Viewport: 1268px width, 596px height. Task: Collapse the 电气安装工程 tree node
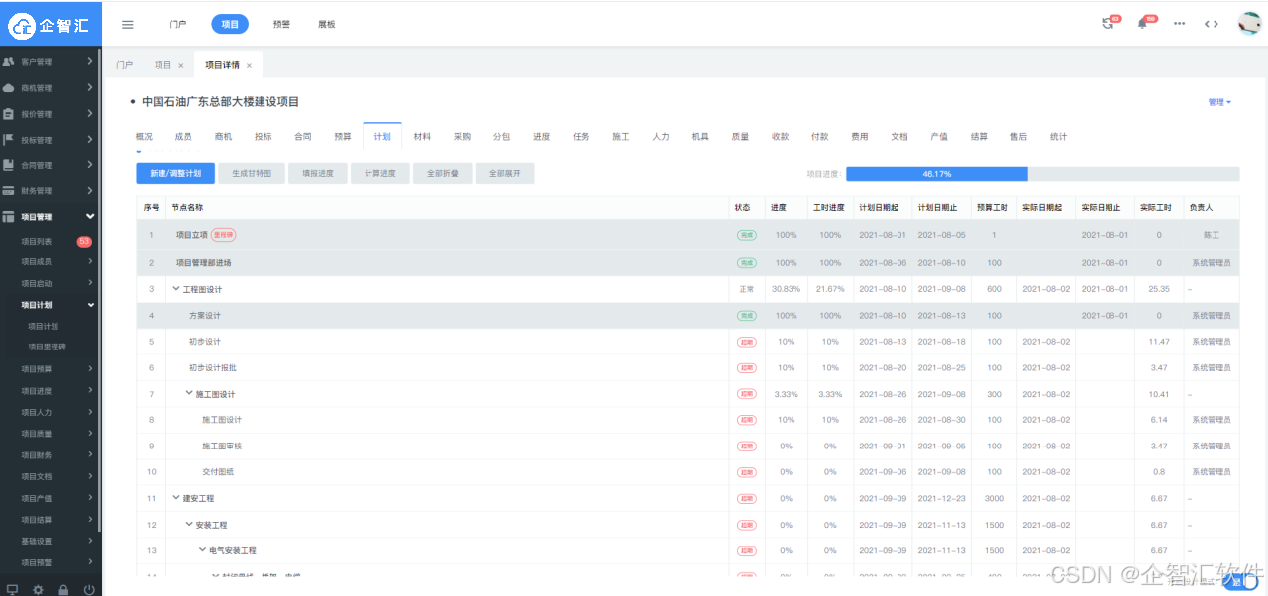tap(202, 550)
